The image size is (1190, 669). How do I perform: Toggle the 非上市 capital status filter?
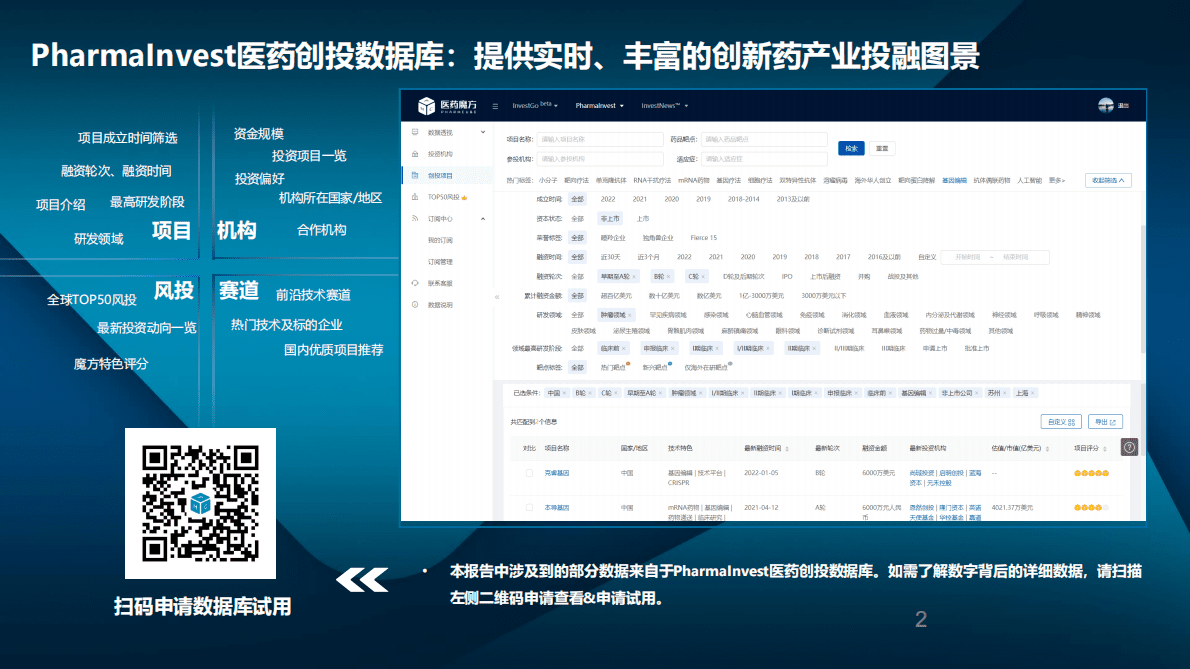point(610,218)
